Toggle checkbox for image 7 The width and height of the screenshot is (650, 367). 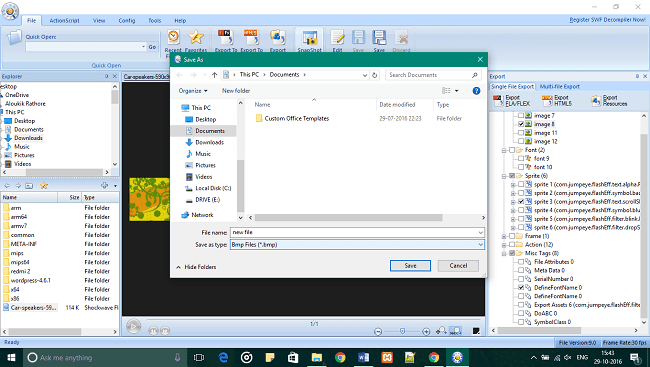(521, 115)
